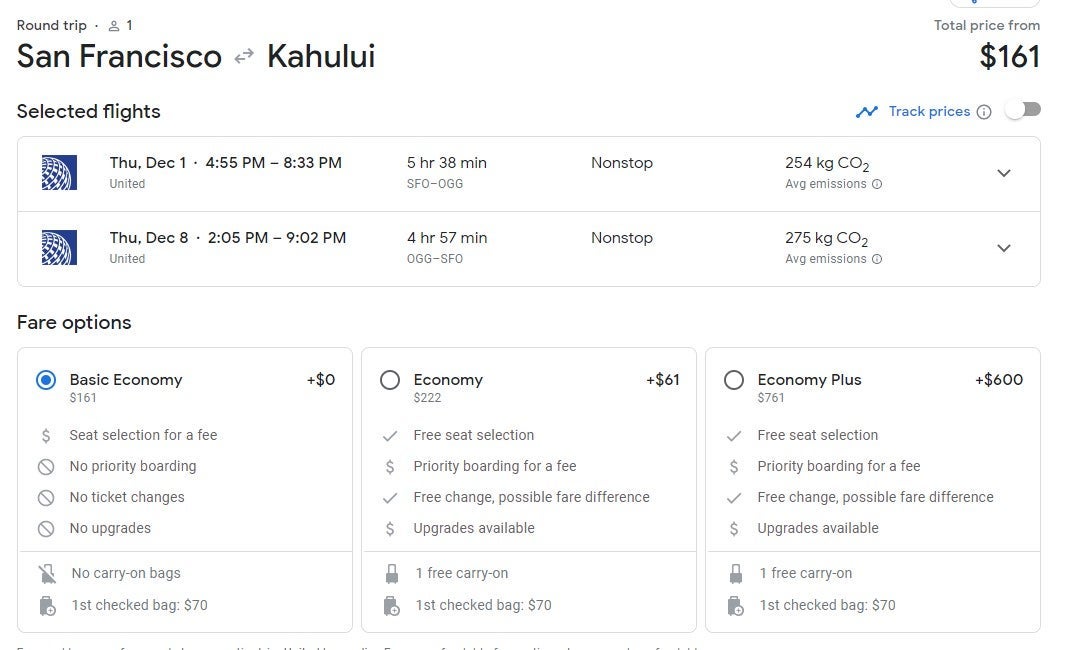Screen dimensions: 1082x650
Task: Click the passenger count icon
Action: tap(114, 26)
